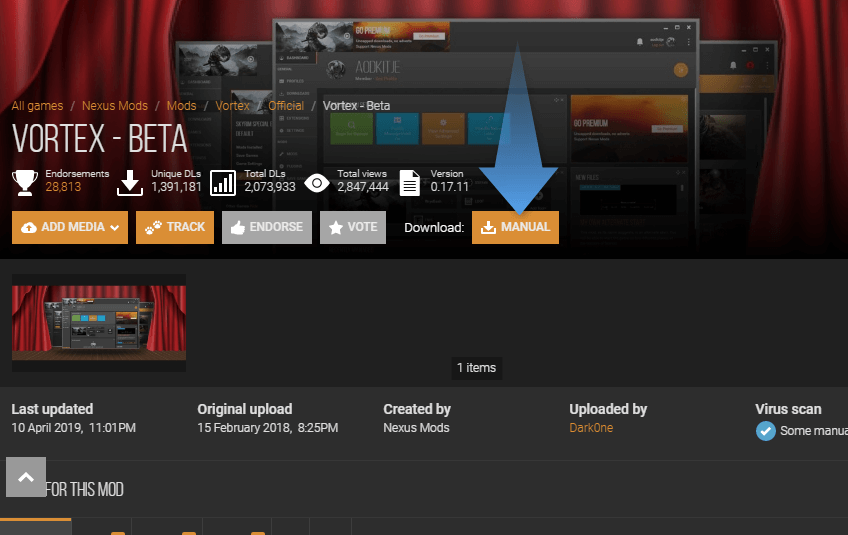Click the Total DLs bar chart icon
Screen dimensions: 848x535
click(223, 182)
